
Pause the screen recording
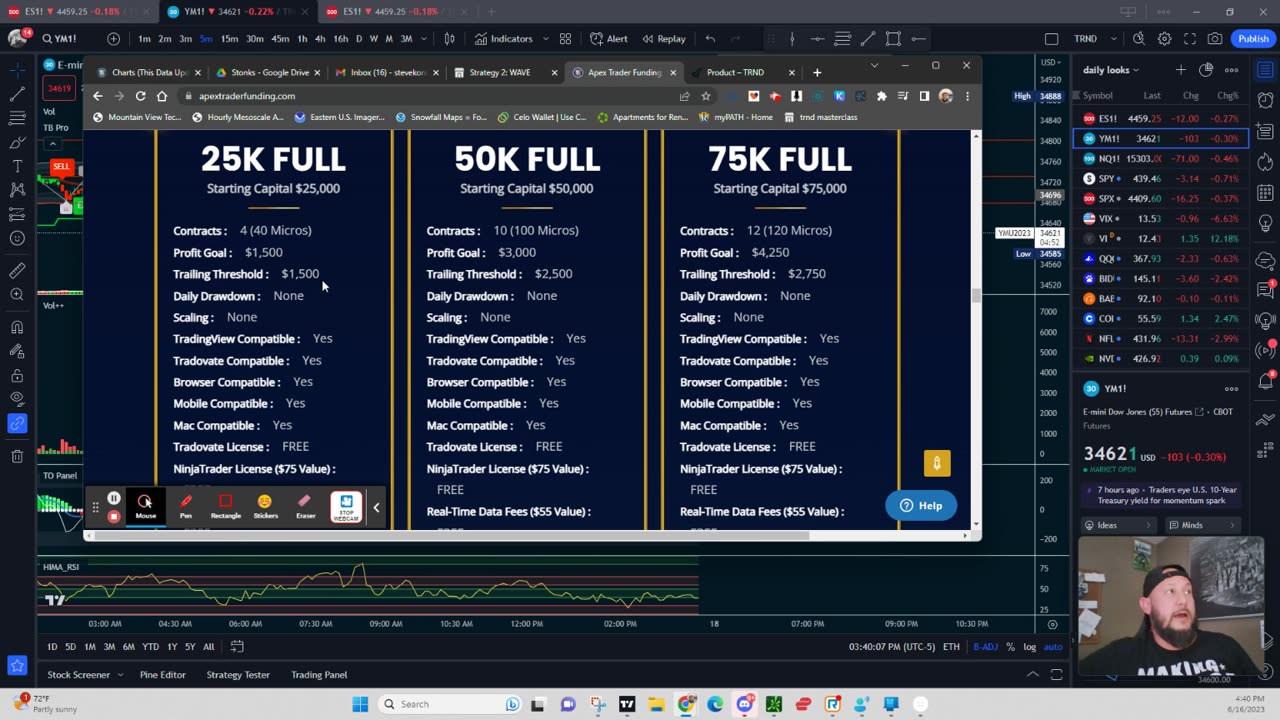[x=114, y=498]
